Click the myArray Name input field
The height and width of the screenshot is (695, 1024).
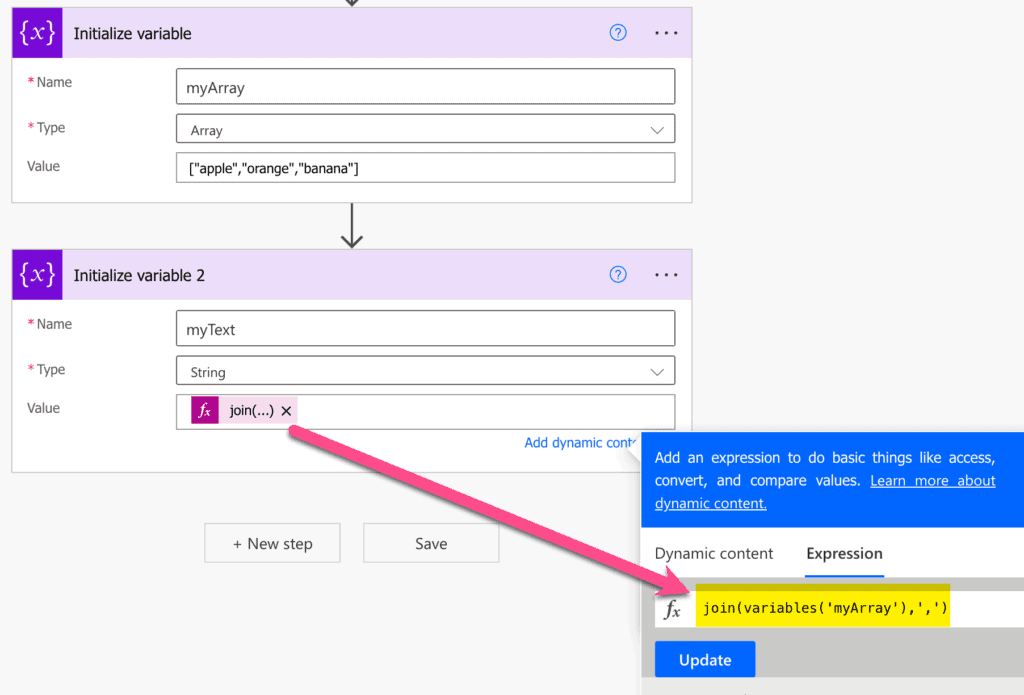(x=425, y=86)
